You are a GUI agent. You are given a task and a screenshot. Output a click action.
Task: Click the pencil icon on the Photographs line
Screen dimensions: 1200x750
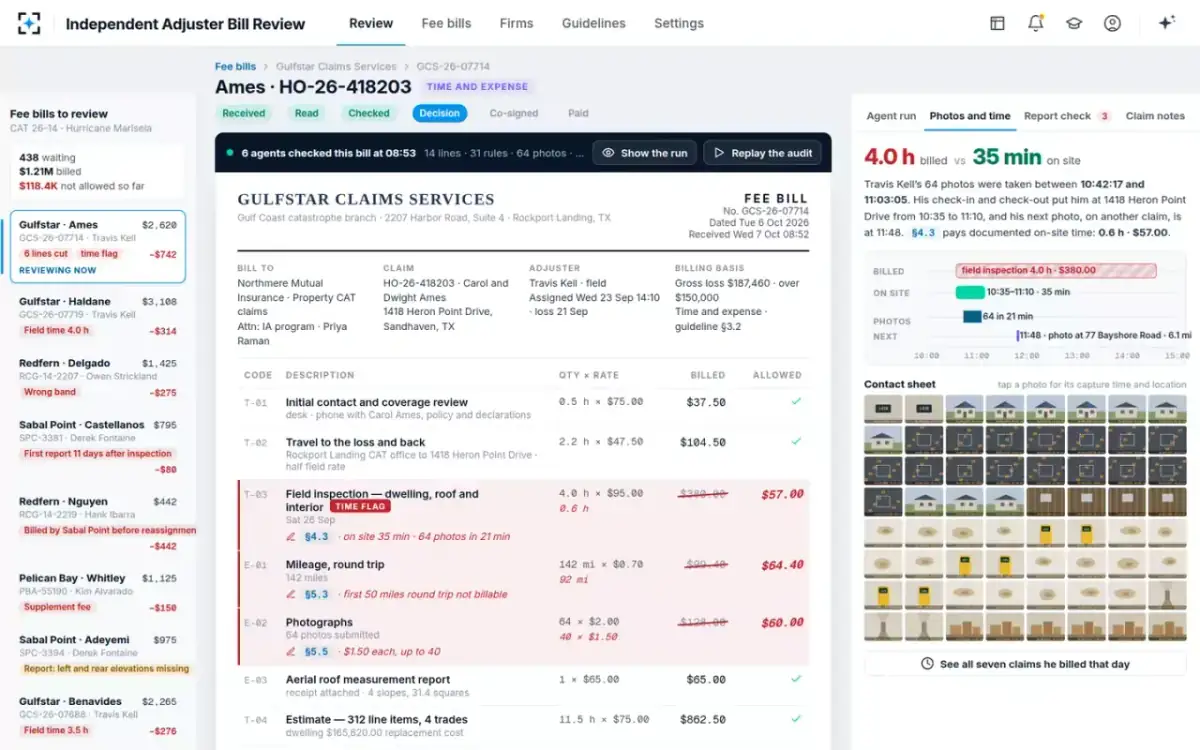[x=291, y=651]
